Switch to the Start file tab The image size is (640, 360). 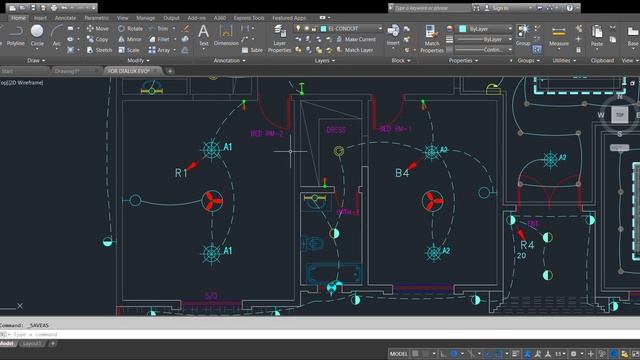point(7,71)
